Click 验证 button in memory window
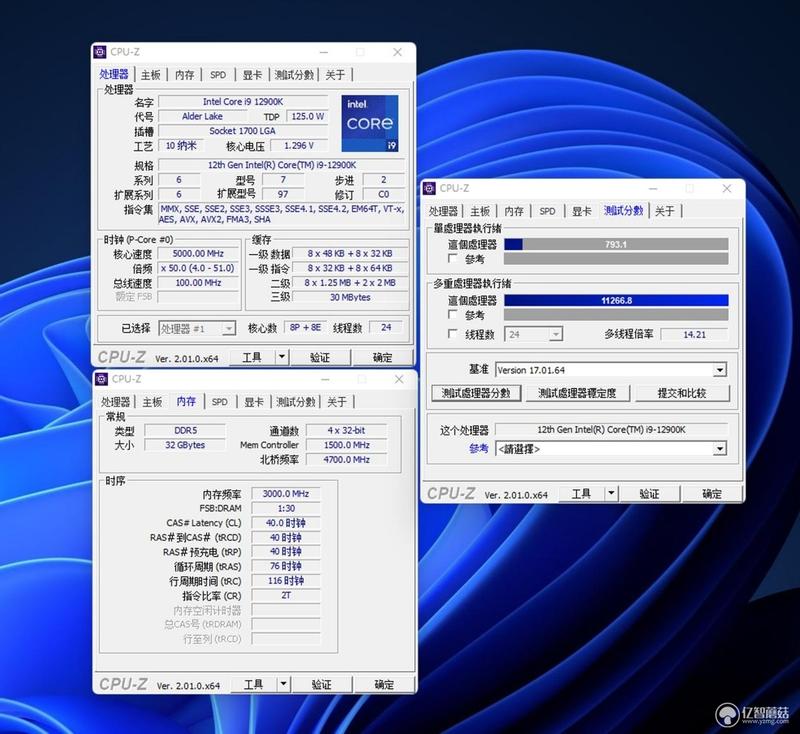The image size is (800, 734). click(x=322, y=685)
